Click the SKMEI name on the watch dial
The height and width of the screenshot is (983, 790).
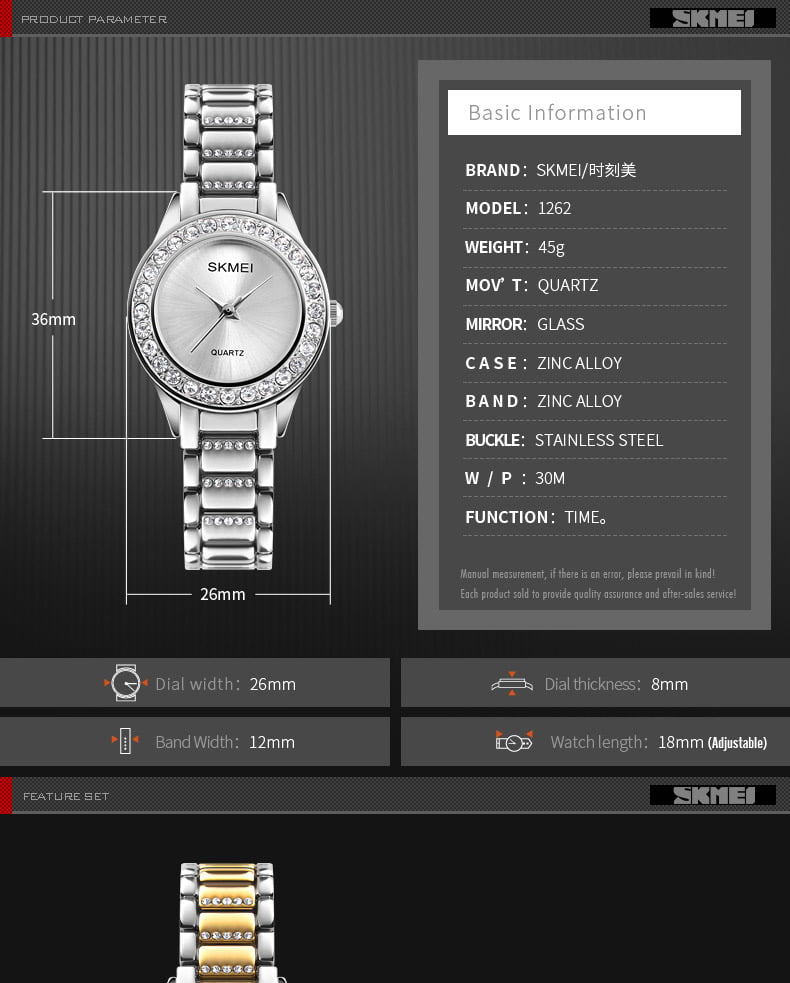point(230,267)
